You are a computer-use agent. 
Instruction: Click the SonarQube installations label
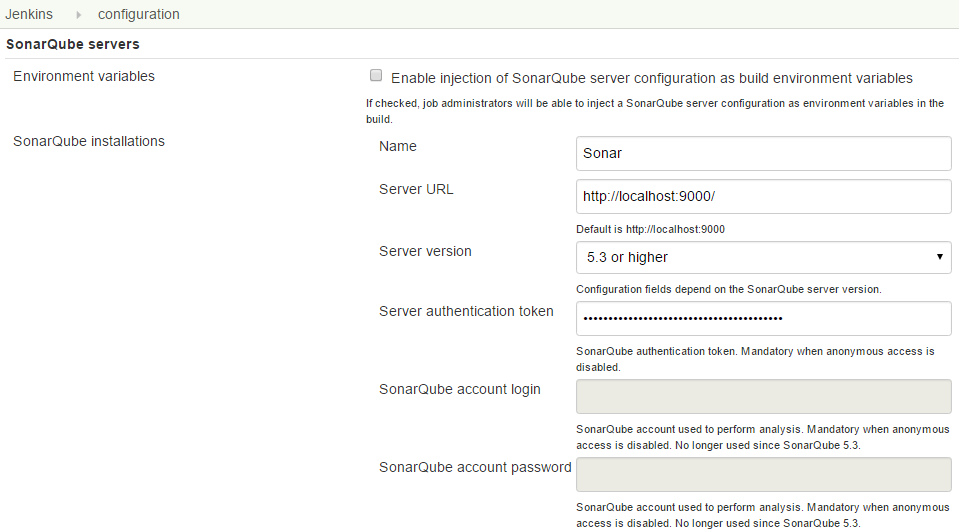[x=89, y=141]
